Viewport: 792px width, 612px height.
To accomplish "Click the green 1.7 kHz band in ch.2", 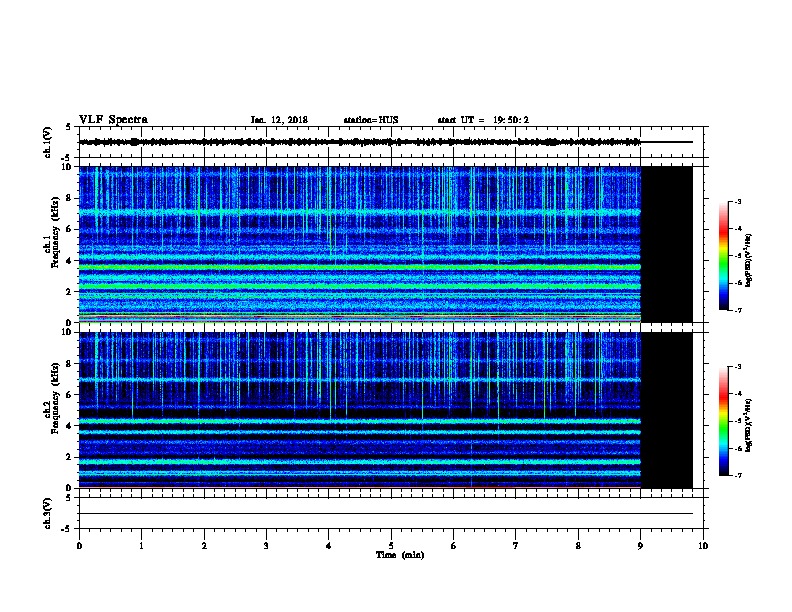I will [x=360, y=462].
